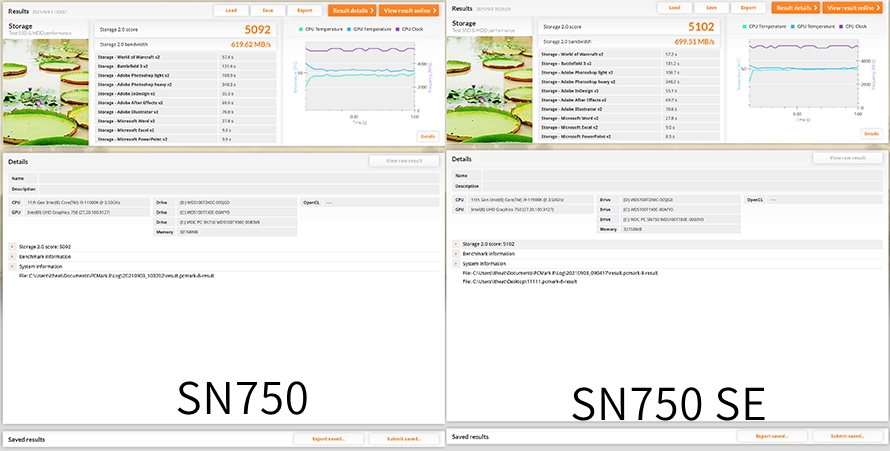Click the chart Details button in right window

871,134
